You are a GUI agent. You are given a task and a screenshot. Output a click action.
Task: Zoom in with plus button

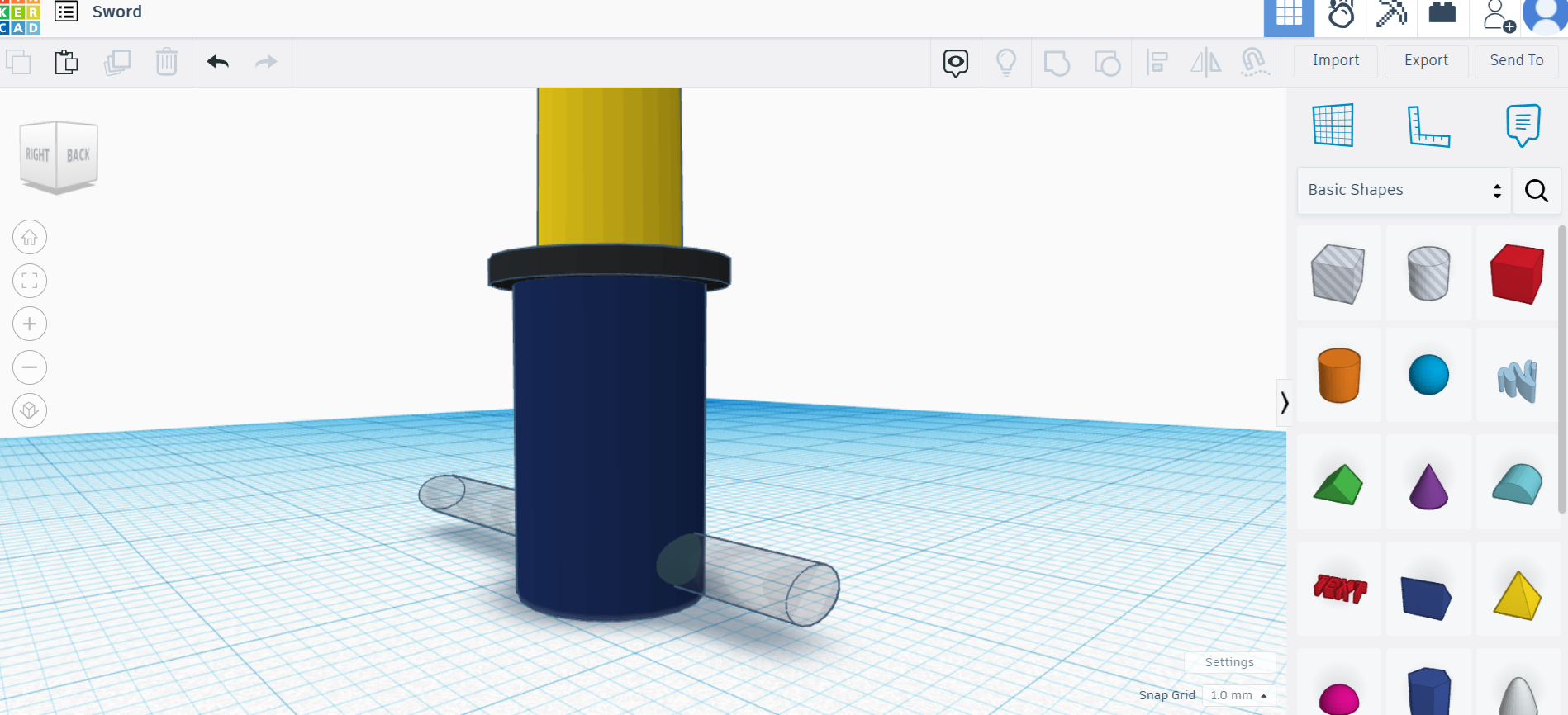(x=30, y=324)
